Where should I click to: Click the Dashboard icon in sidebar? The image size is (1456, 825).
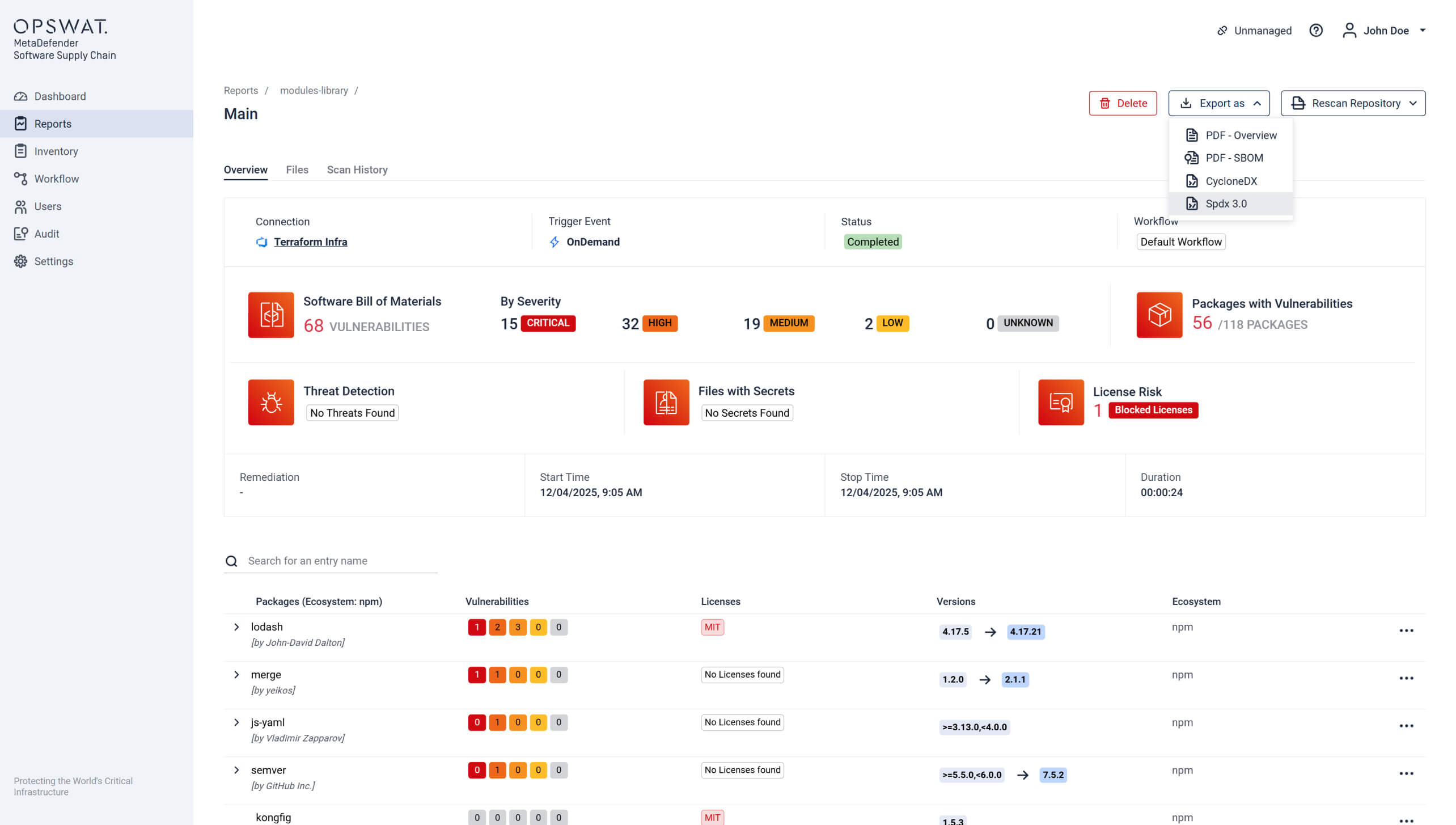click(x=20, y=96)
